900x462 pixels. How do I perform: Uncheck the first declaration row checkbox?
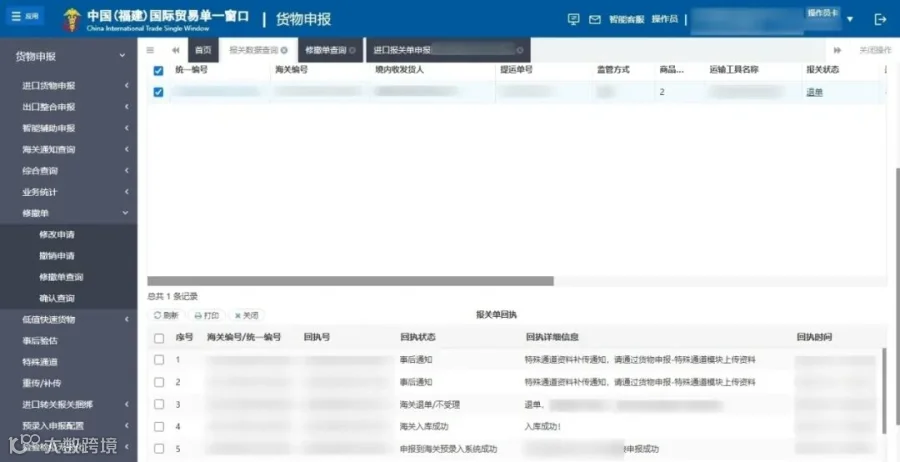click(158, 92)
